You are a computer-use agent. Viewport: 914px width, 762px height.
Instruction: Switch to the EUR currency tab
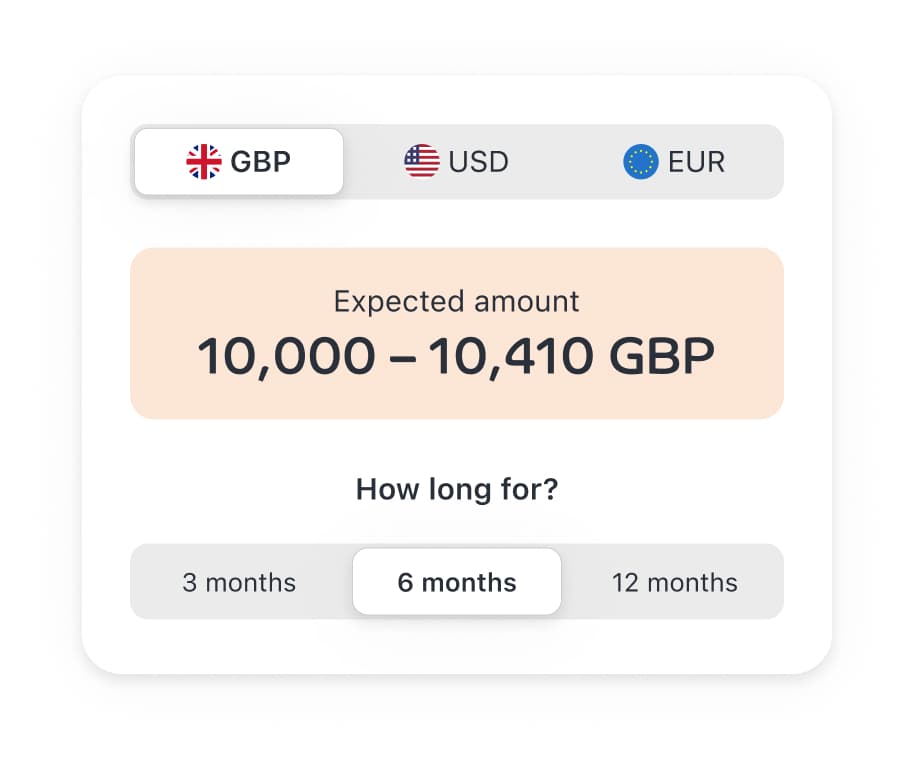[674, 162]
